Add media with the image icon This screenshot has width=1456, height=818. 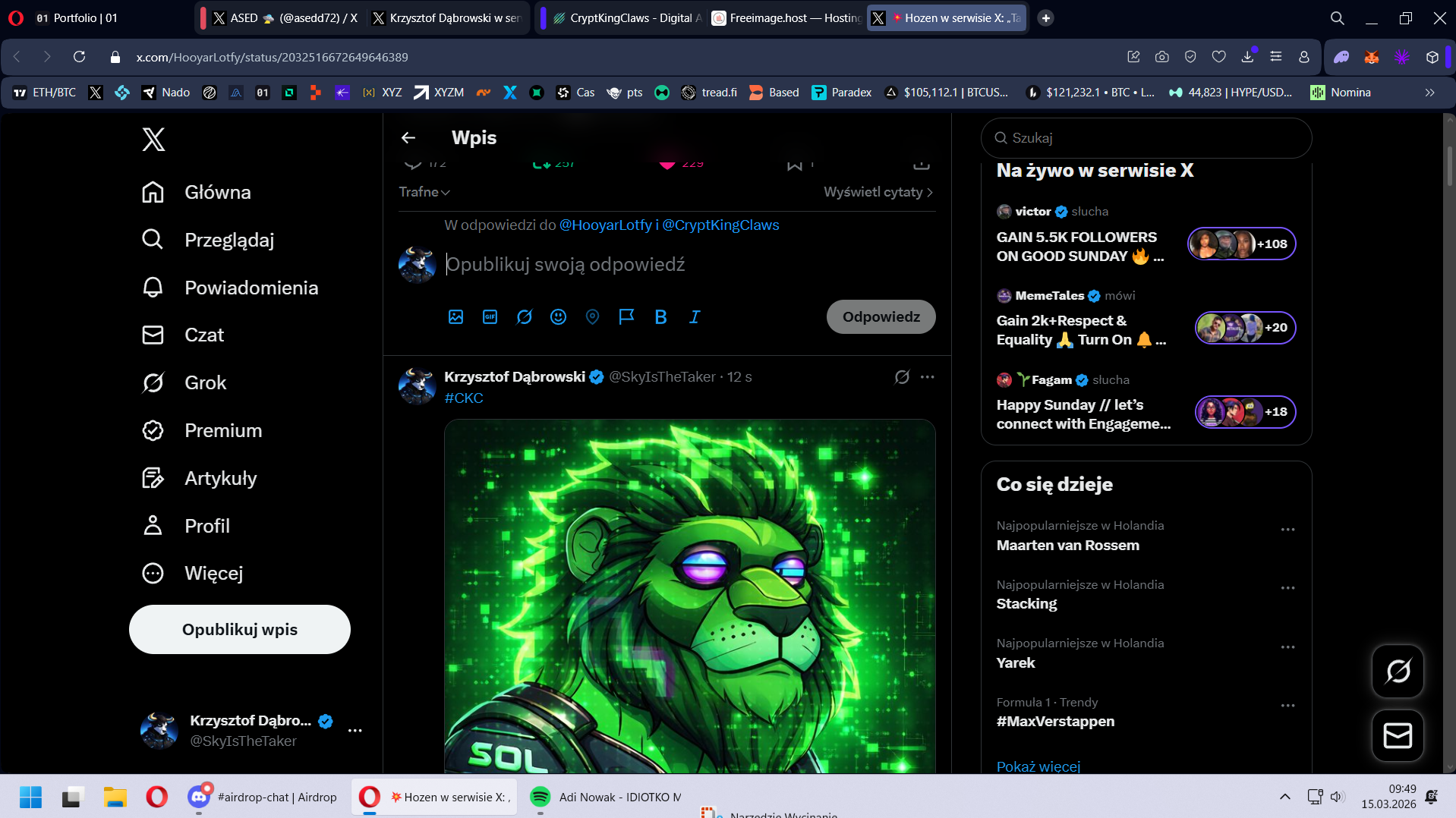click(x=455, y=317)
